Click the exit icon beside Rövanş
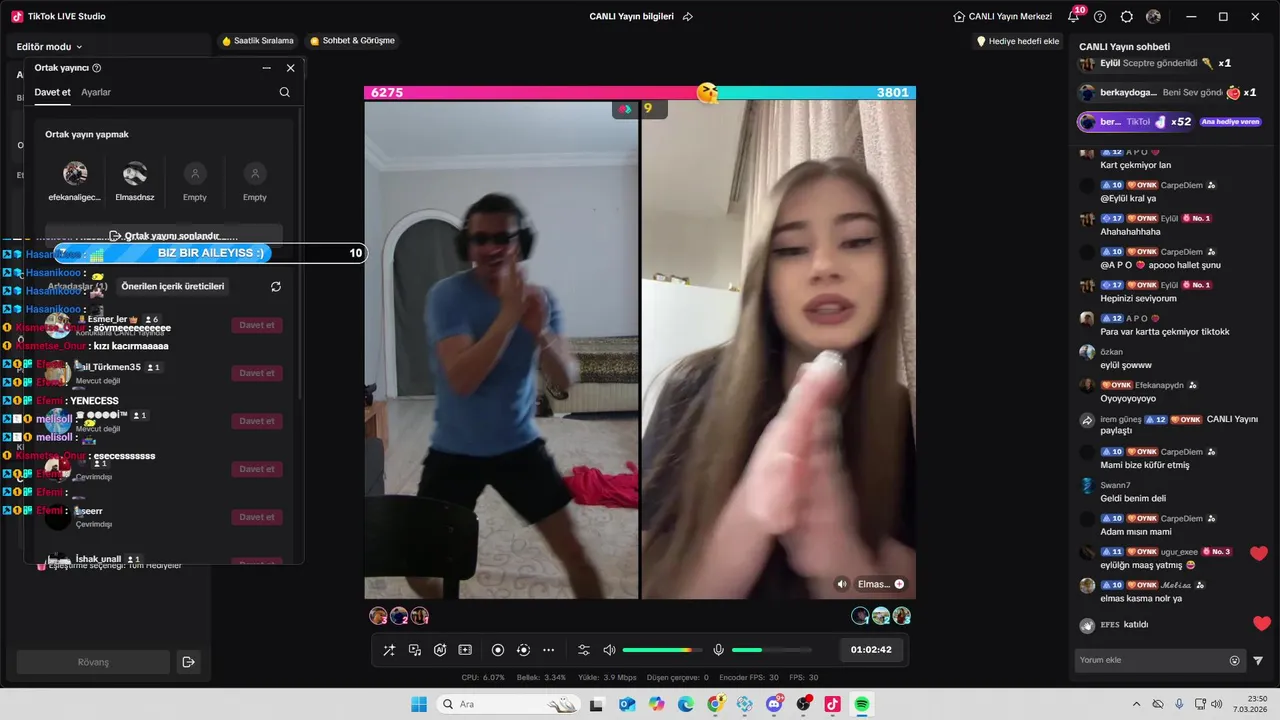Screen dimensions: 1280x720 [188, 662]
